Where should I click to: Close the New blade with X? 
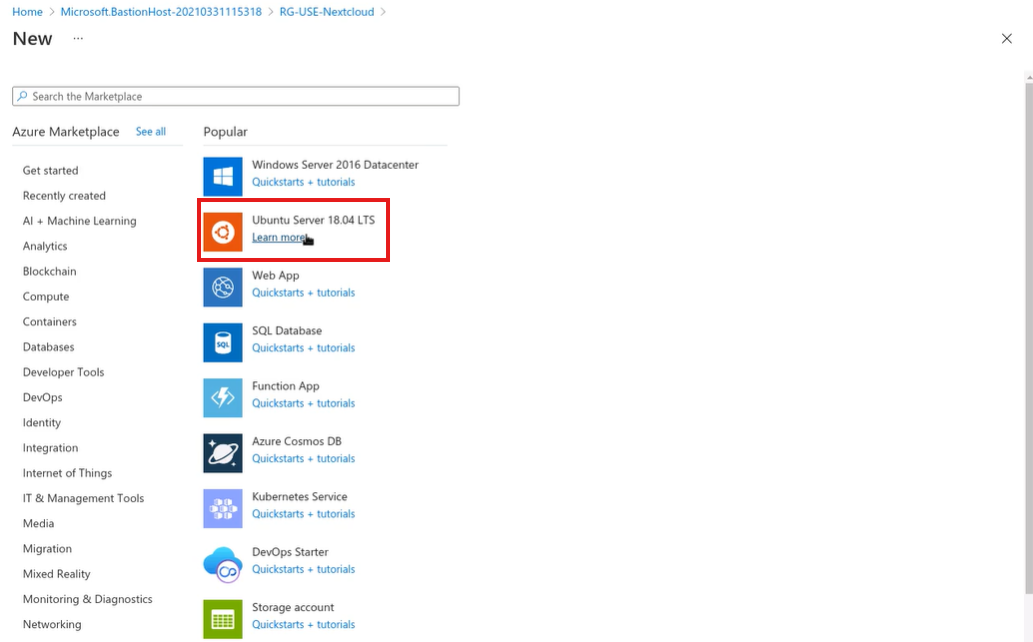click(1007, 38)
